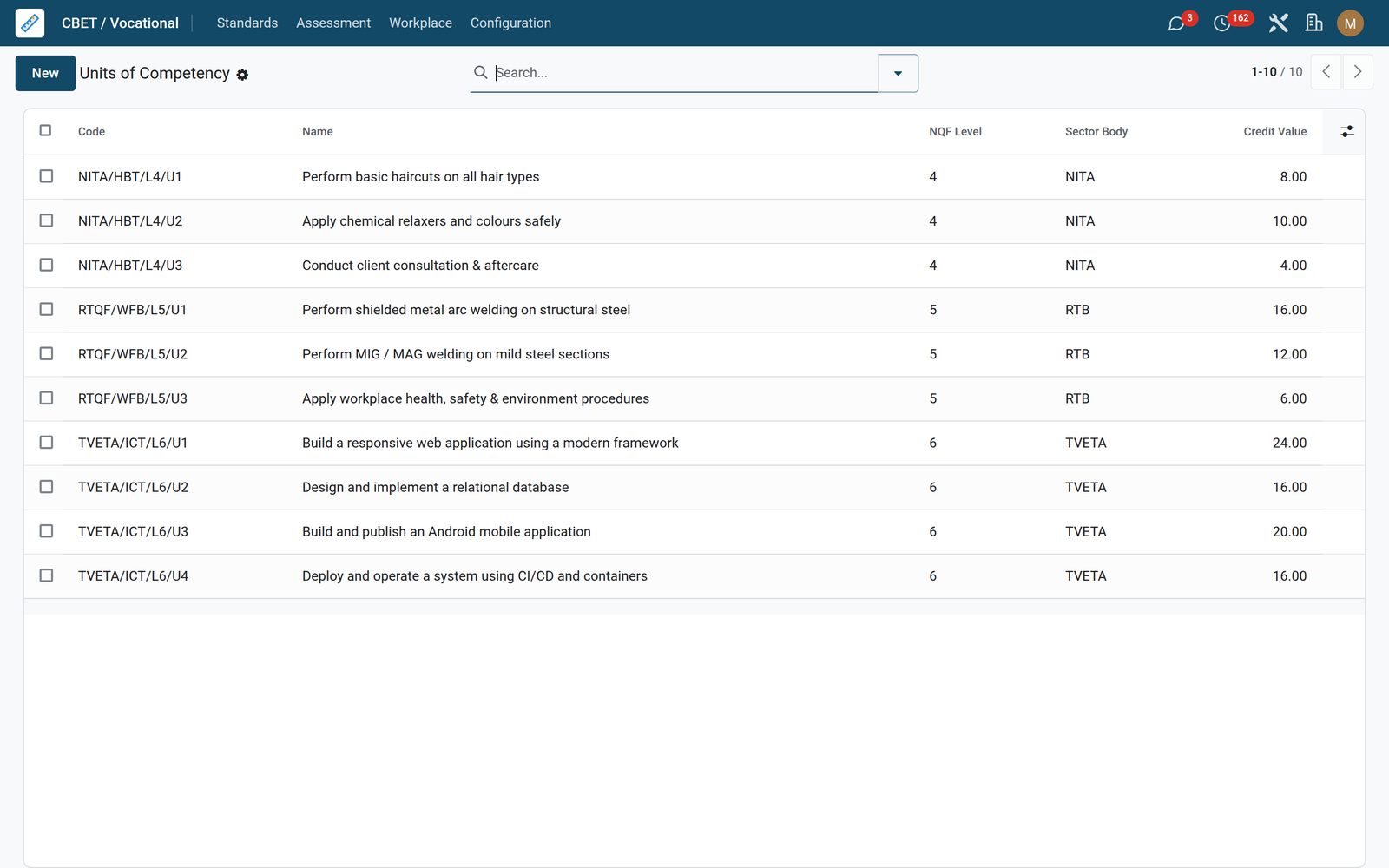Open the activities clock icon

[1221, 23]
